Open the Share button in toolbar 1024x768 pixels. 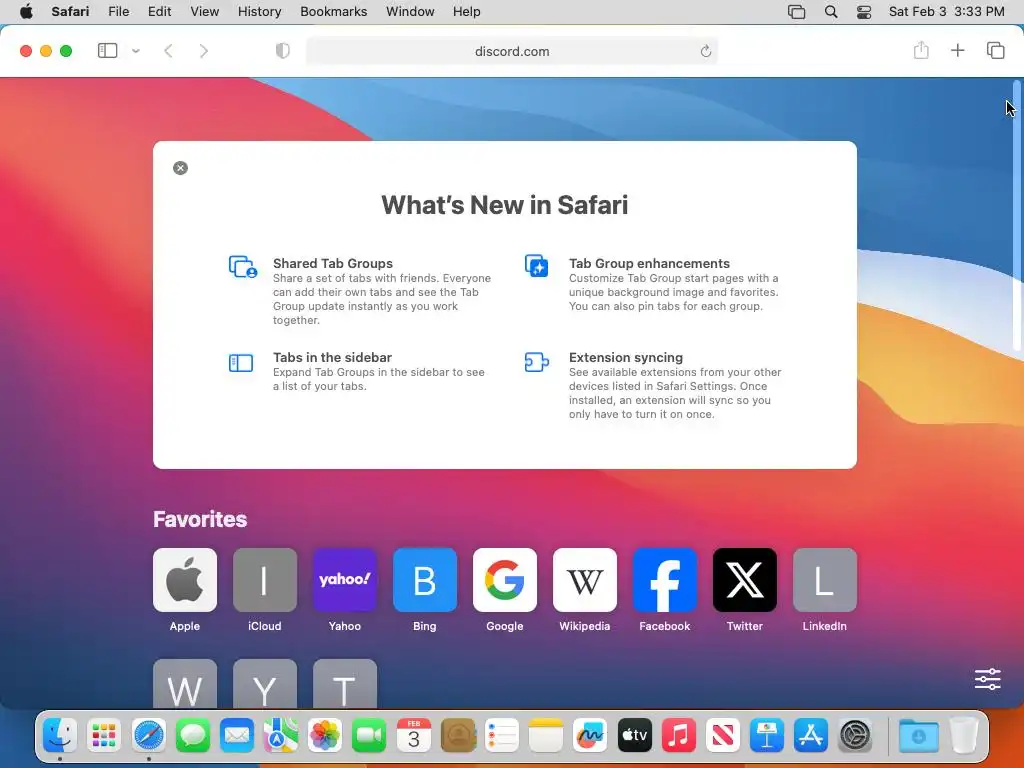[921, 50]
